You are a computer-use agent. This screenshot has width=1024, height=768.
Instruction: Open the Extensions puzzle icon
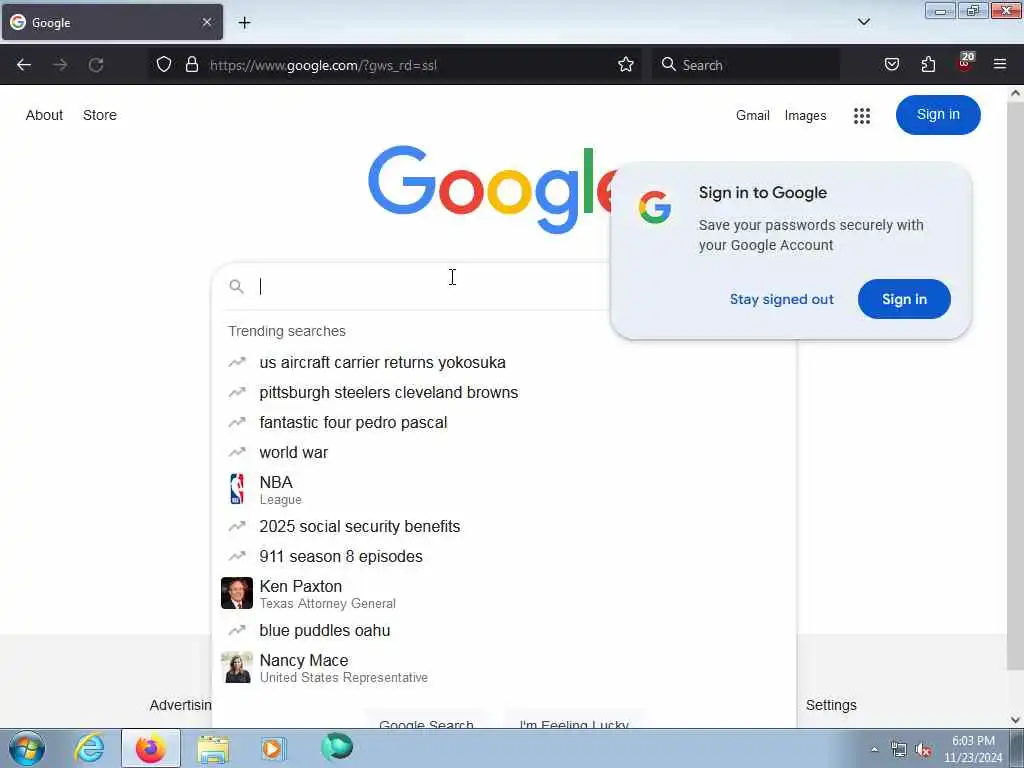928,64
